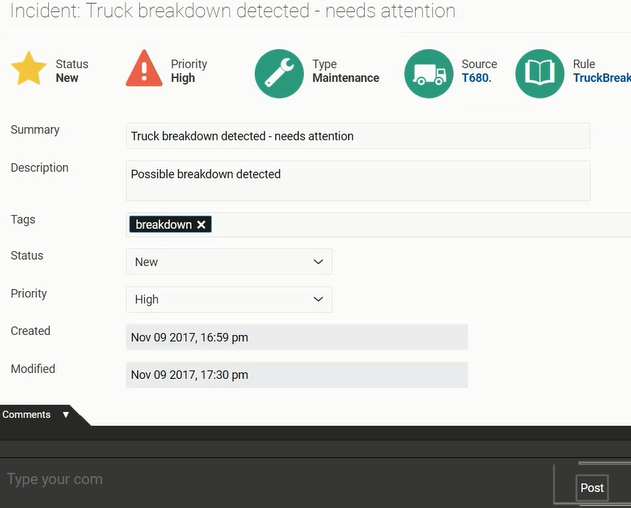Click the Maintenance type label
631x508 pixels.
(346, 78)
